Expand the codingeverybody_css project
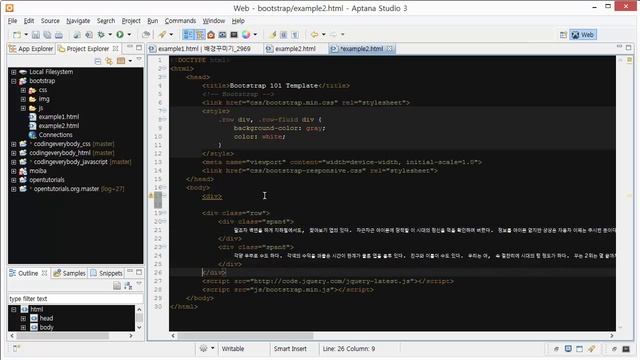 click(13, 144)
